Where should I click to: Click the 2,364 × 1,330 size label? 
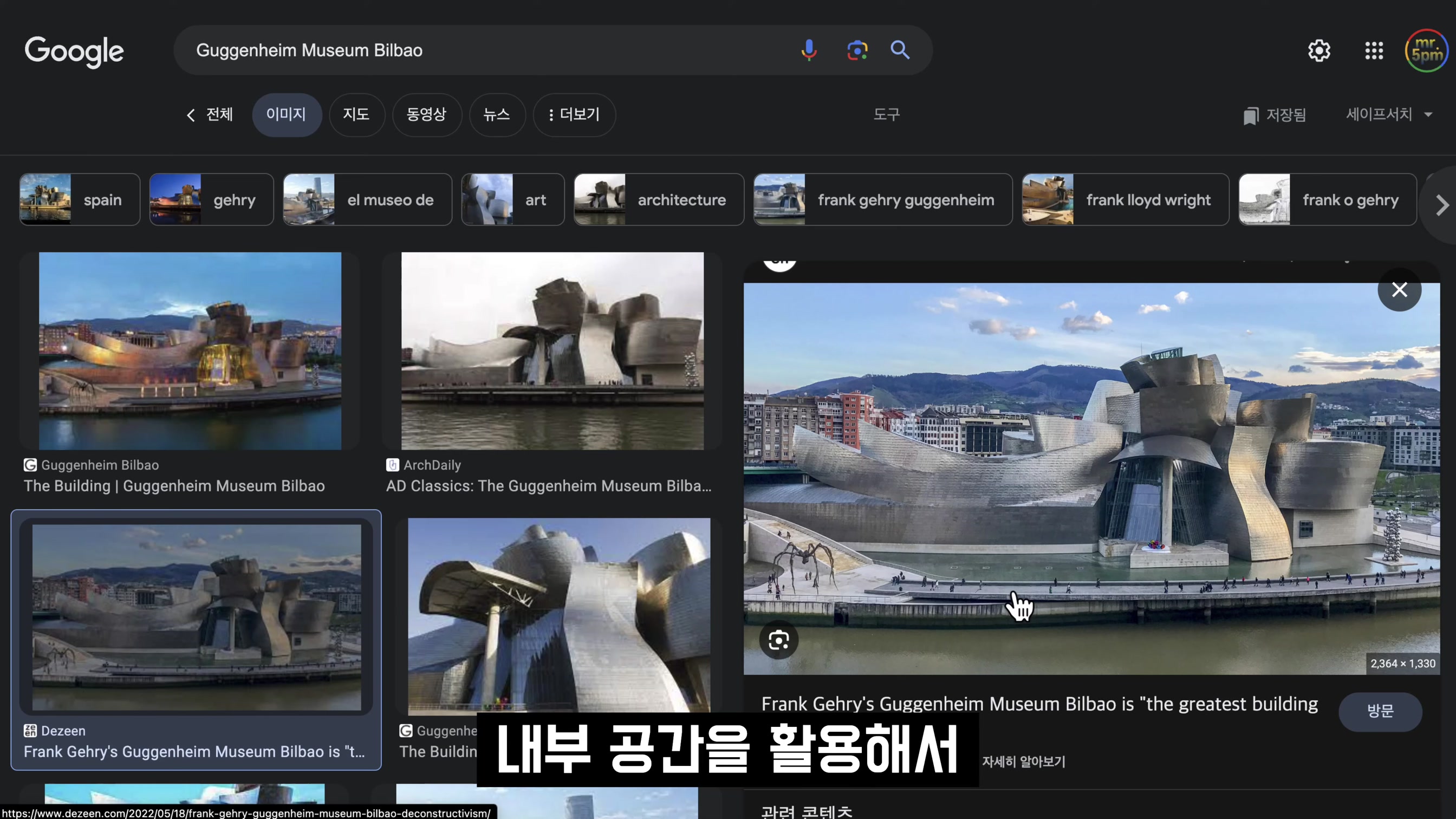coord(1403,664)
